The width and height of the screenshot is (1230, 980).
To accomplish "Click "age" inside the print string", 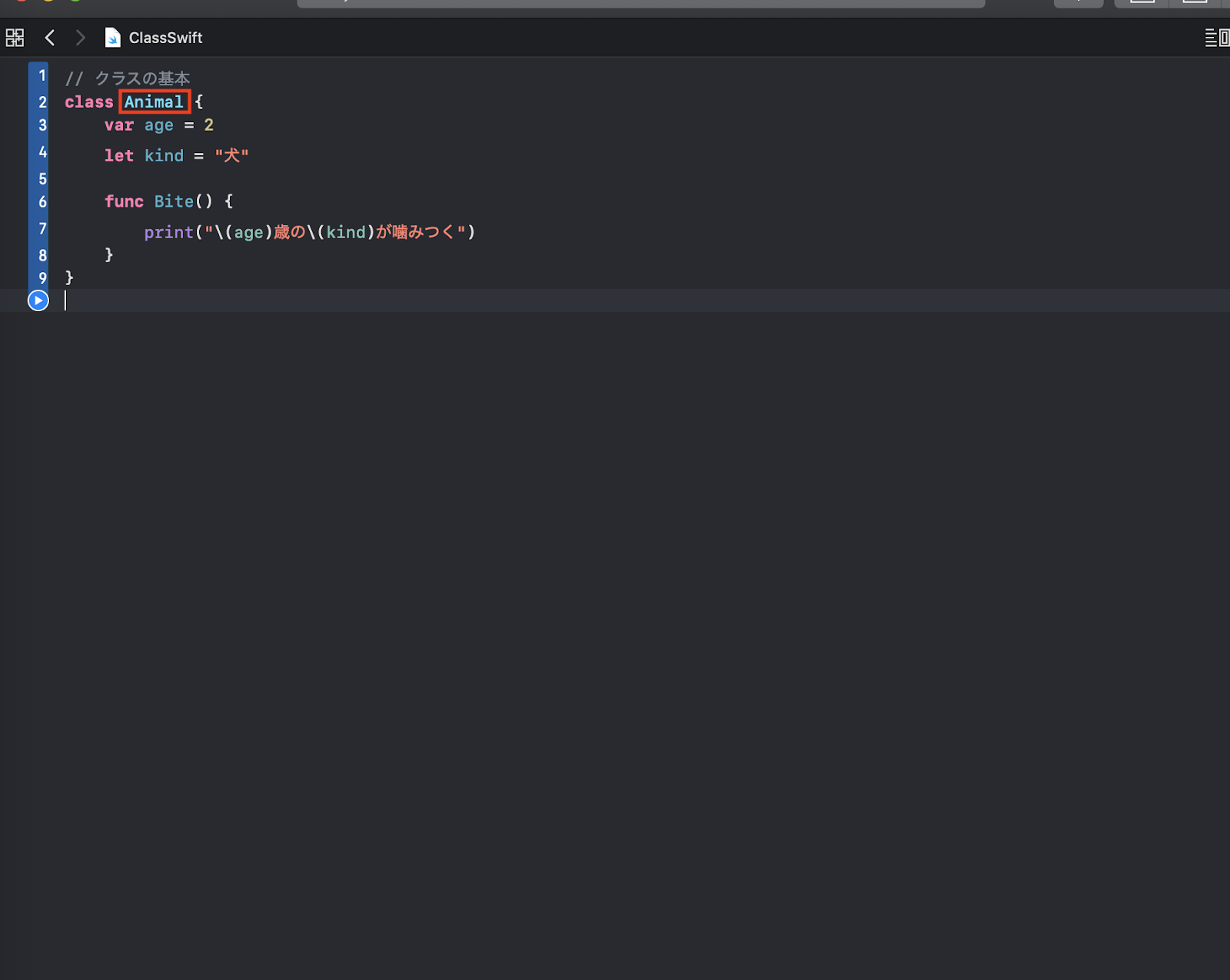I will pos(249,233).
